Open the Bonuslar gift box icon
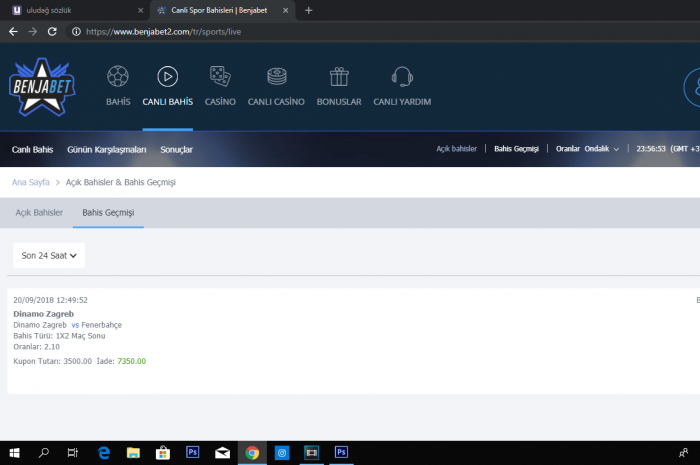The width and height of the screenshot is (700, 465). pyautogui.click(x=339, y=77)
